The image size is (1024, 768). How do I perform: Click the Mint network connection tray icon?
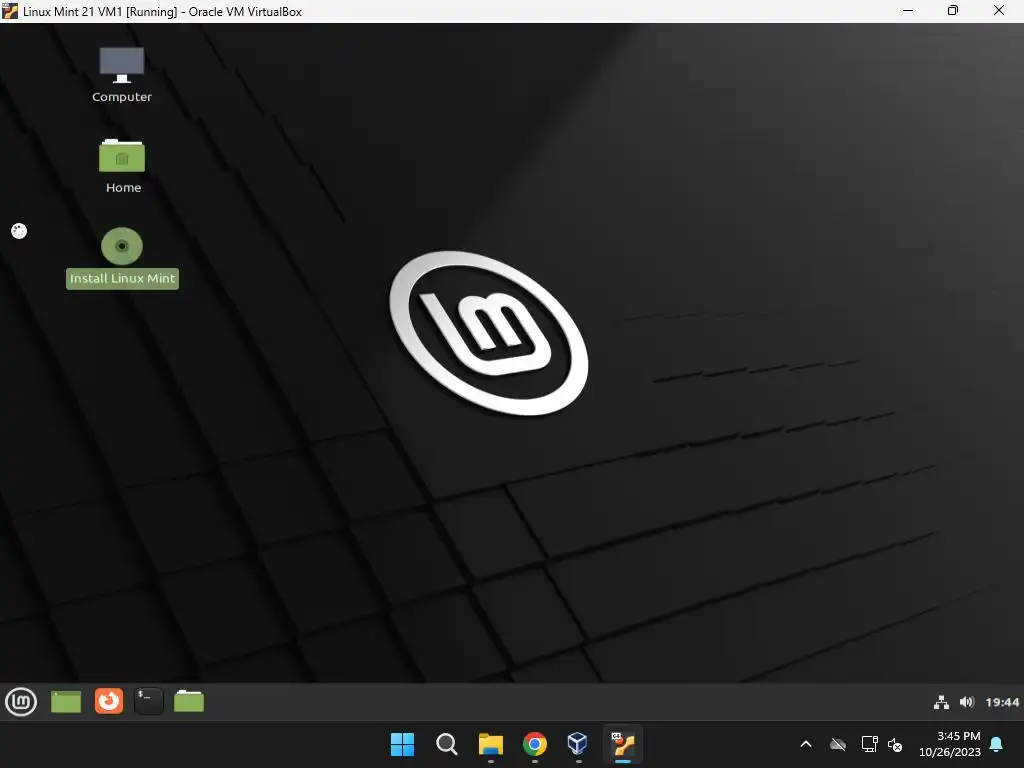coord(941,702)
